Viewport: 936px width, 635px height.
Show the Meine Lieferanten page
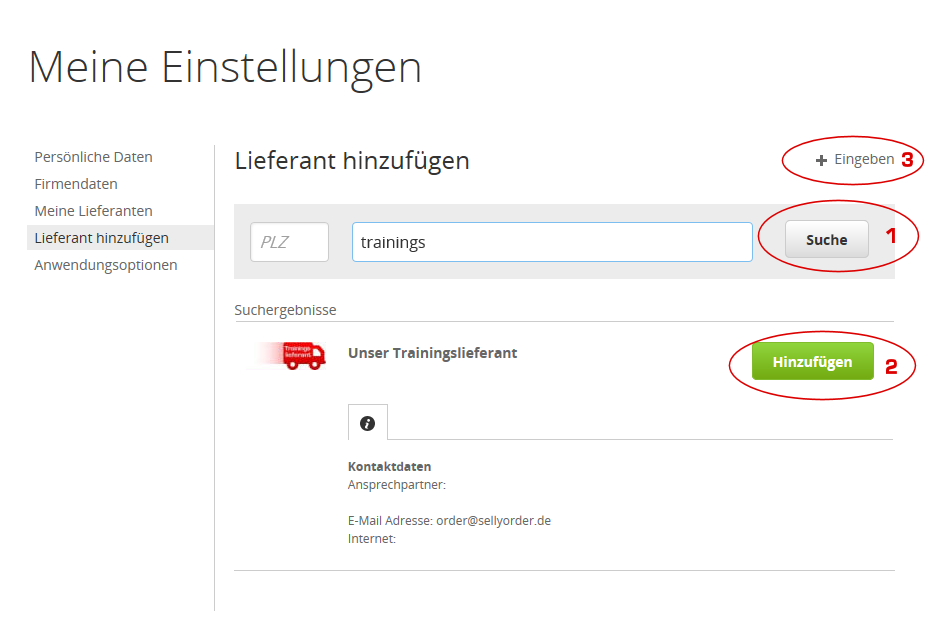coord(93,211)
